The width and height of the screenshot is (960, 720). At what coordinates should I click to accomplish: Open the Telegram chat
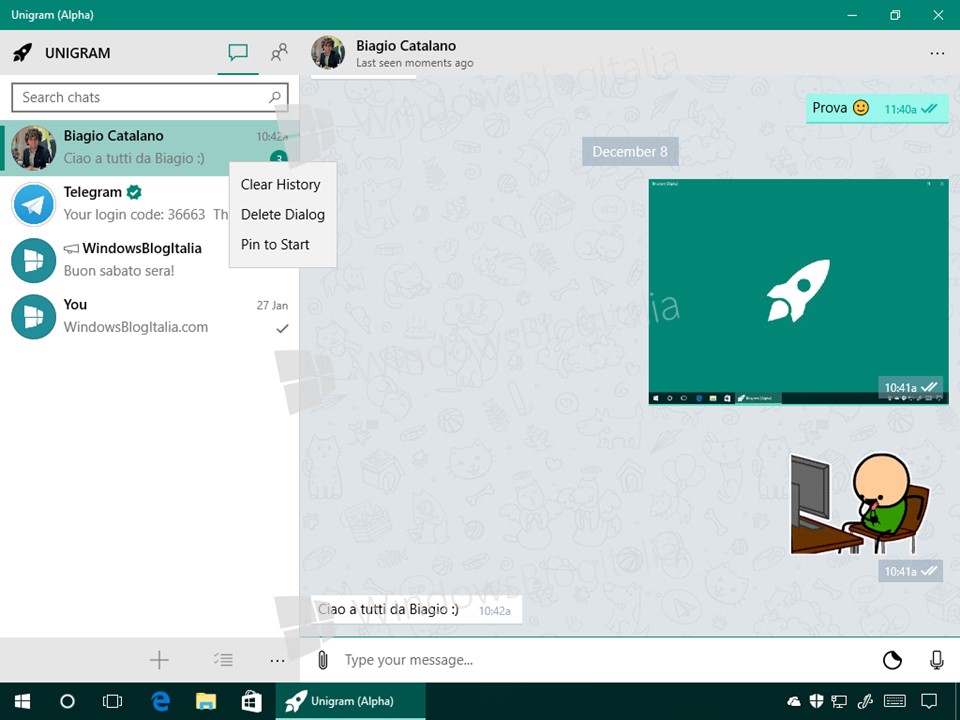[x=116, y=204]
